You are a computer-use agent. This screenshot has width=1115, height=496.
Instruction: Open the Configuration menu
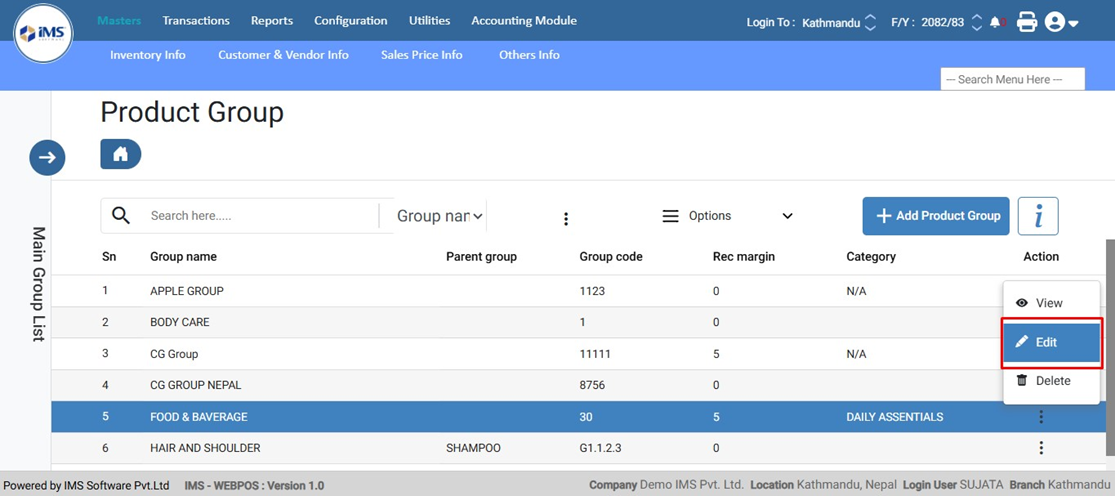(x=351, y=21)
